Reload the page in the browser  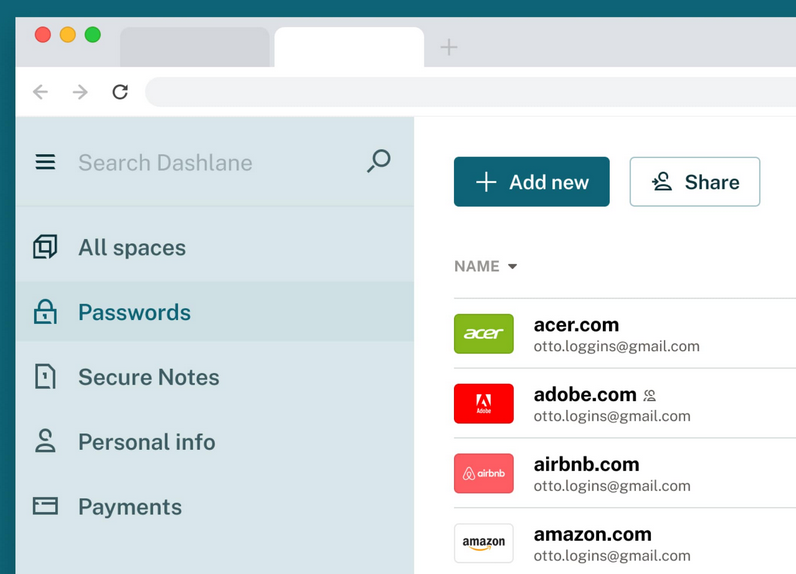[120, 92]
